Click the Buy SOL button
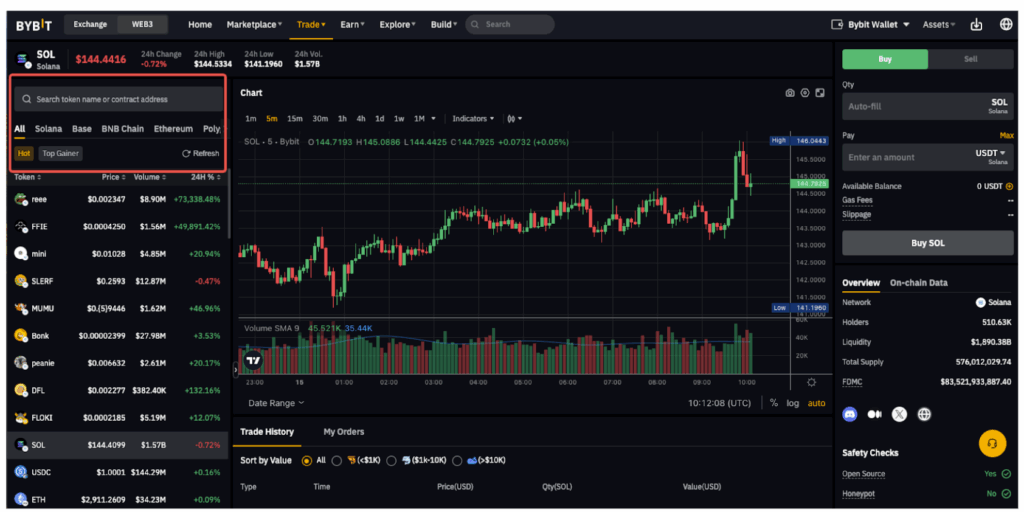This screenshot has height=512, width=1024. click(928, 243)
